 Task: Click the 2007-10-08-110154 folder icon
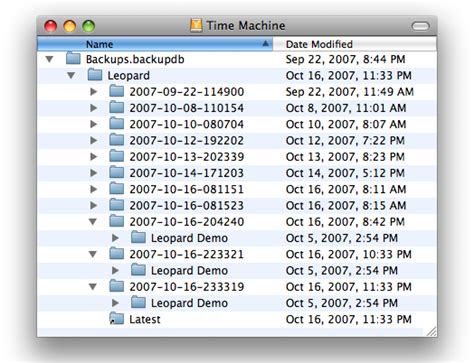(117, 107)
